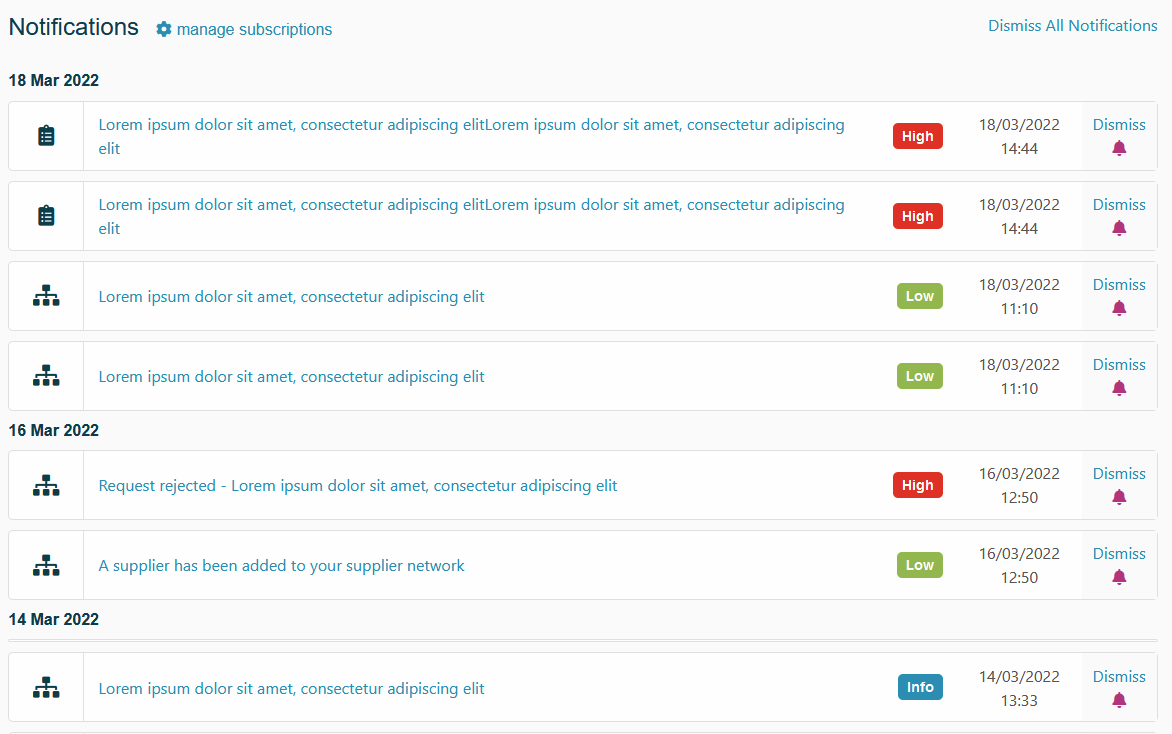Click the blue Info priority badge
1172x734 pixels.
[x=920, y=687]
